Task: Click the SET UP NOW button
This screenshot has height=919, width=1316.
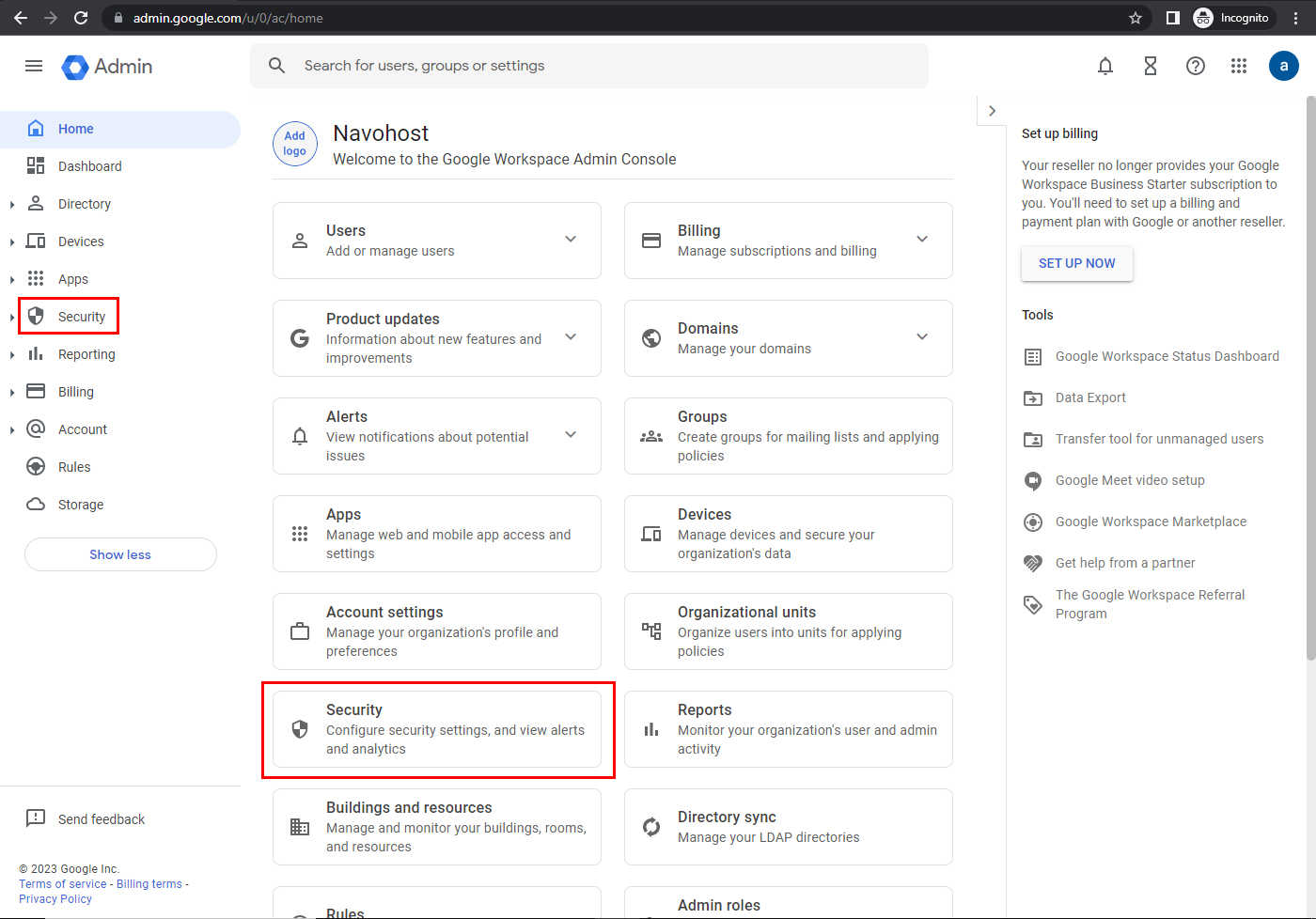Action: click(1077, 264)
